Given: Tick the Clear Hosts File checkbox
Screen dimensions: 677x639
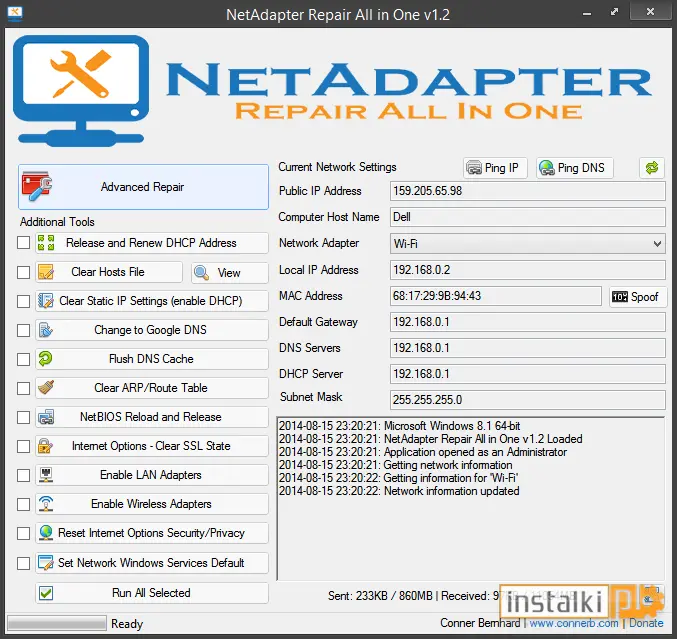Looking at the screenshot, I should point(23,272).
